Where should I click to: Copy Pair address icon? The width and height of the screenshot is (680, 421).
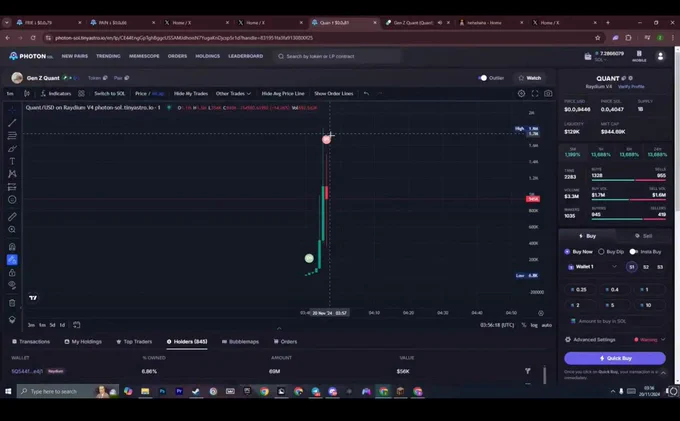tap(127, 78)
